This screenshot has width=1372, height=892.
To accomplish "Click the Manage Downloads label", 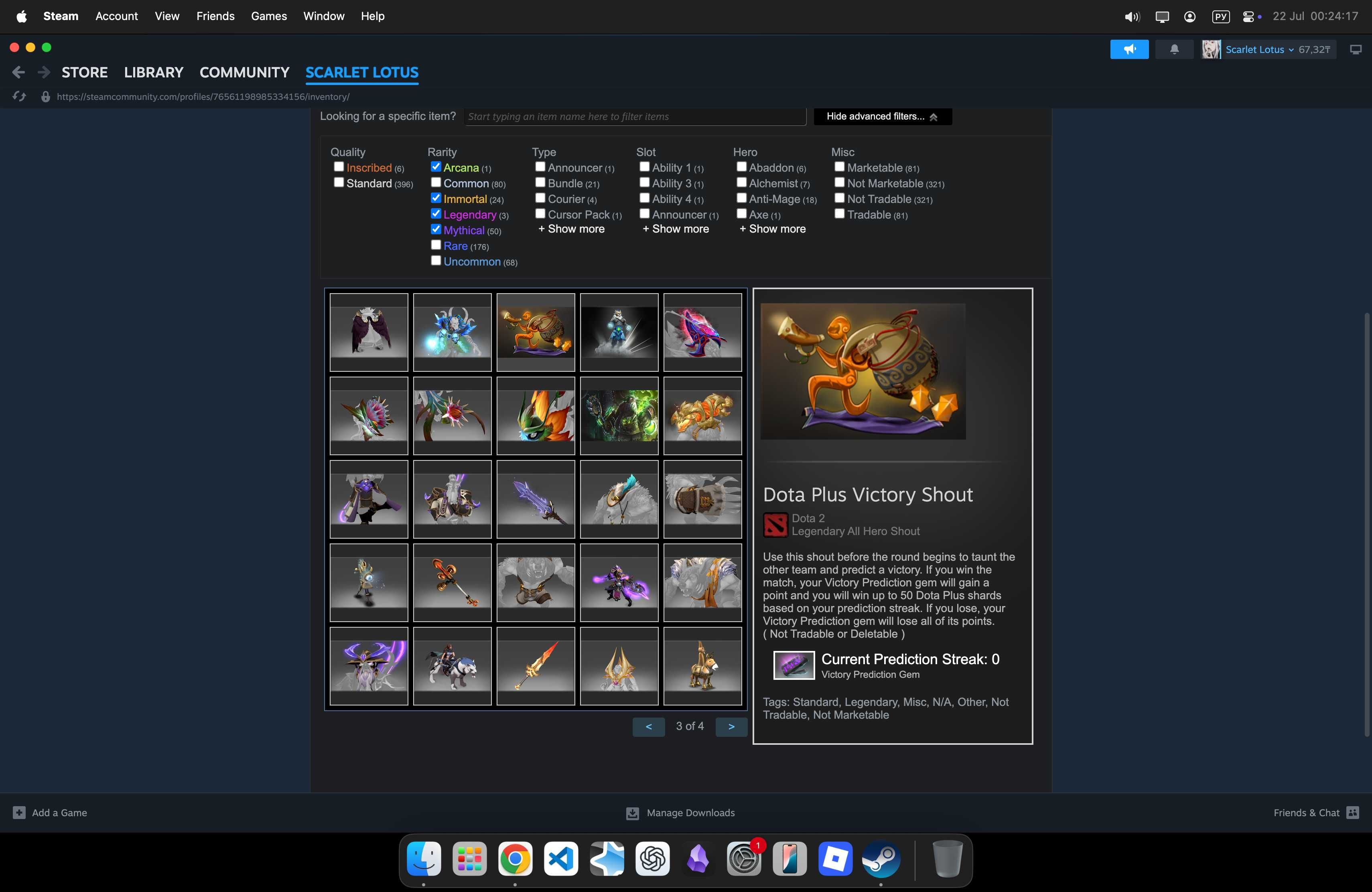I will coord(690,813).
